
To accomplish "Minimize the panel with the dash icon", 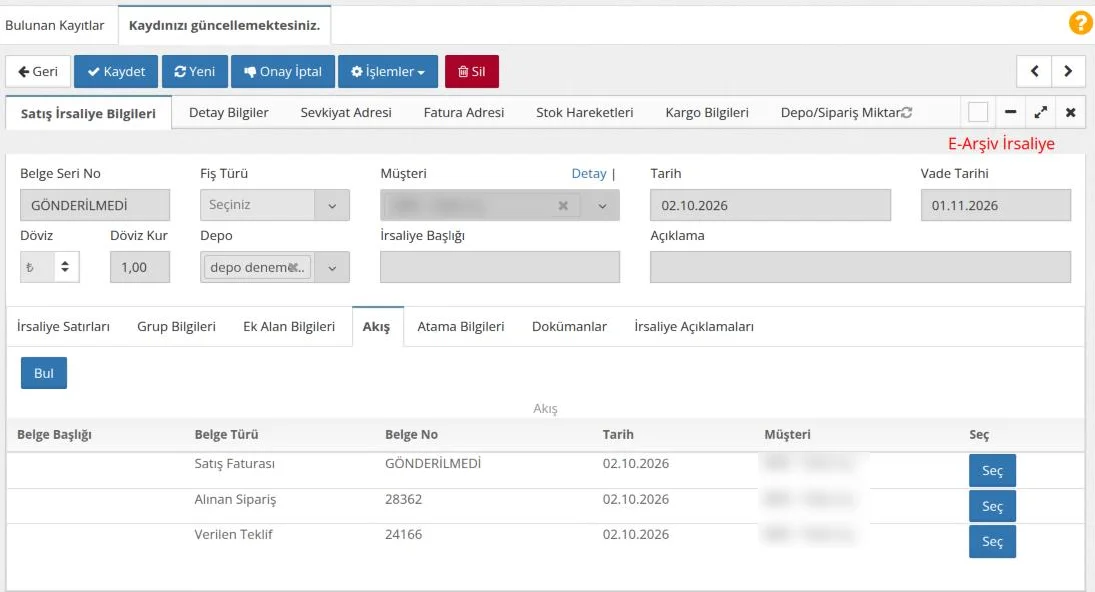I will click(1010, 112).
